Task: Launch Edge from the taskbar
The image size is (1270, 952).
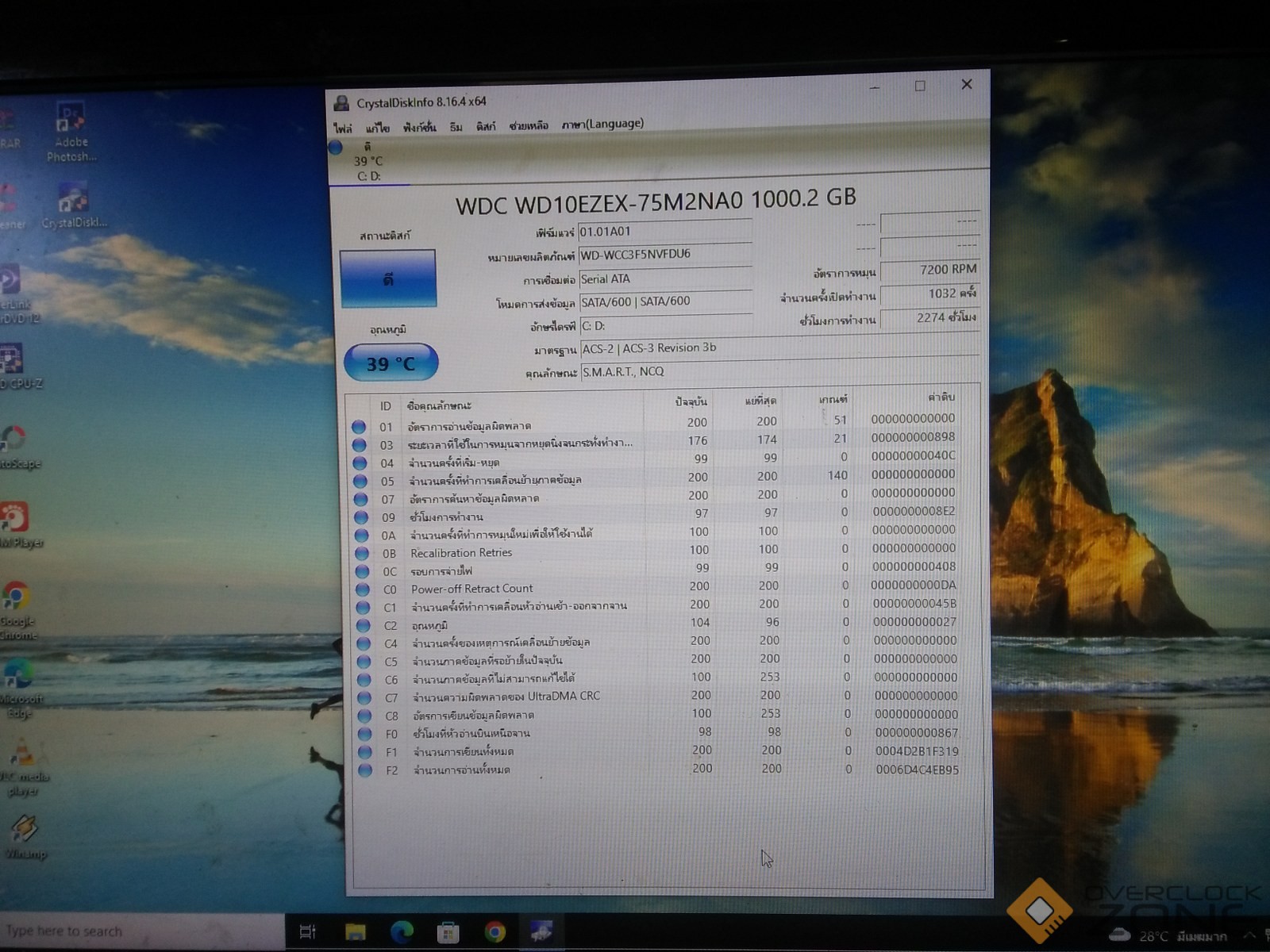Action: click(402, 931)
